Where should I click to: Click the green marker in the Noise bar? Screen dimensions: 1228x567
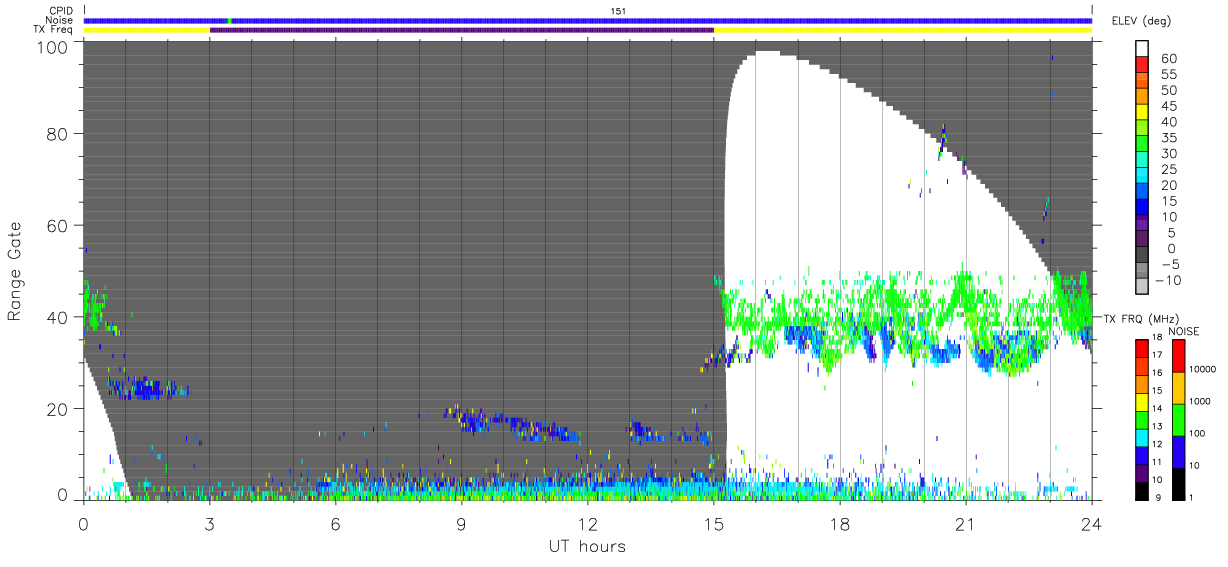pos(229,20)
